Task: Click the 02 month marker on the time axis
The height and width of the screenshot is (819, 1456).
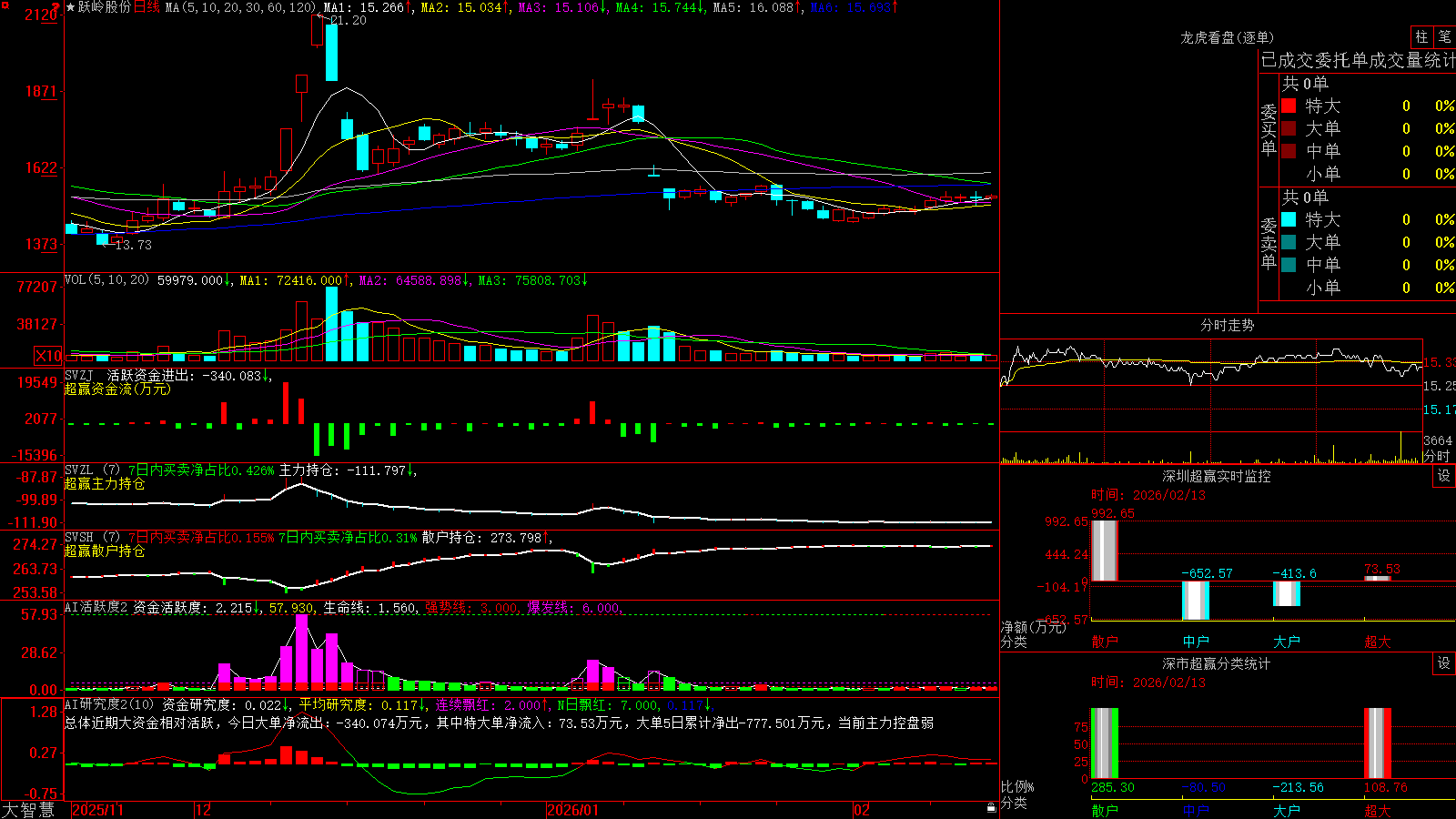Action: click(x=862, y=810)
